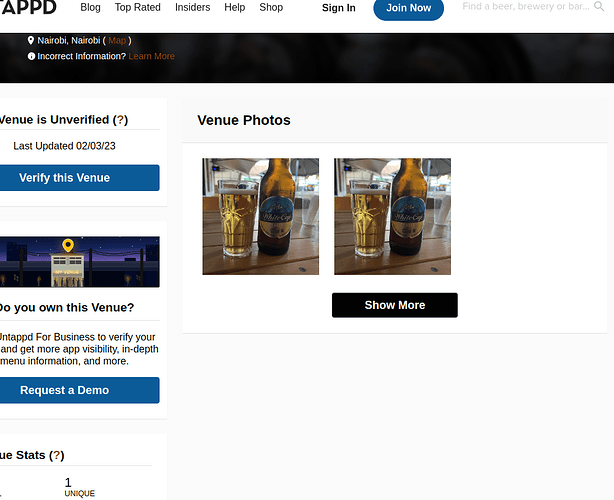The height and width of the screenshot is (500, 614).
Task: Go to the Top Rated page
Action: click(137, 8)
